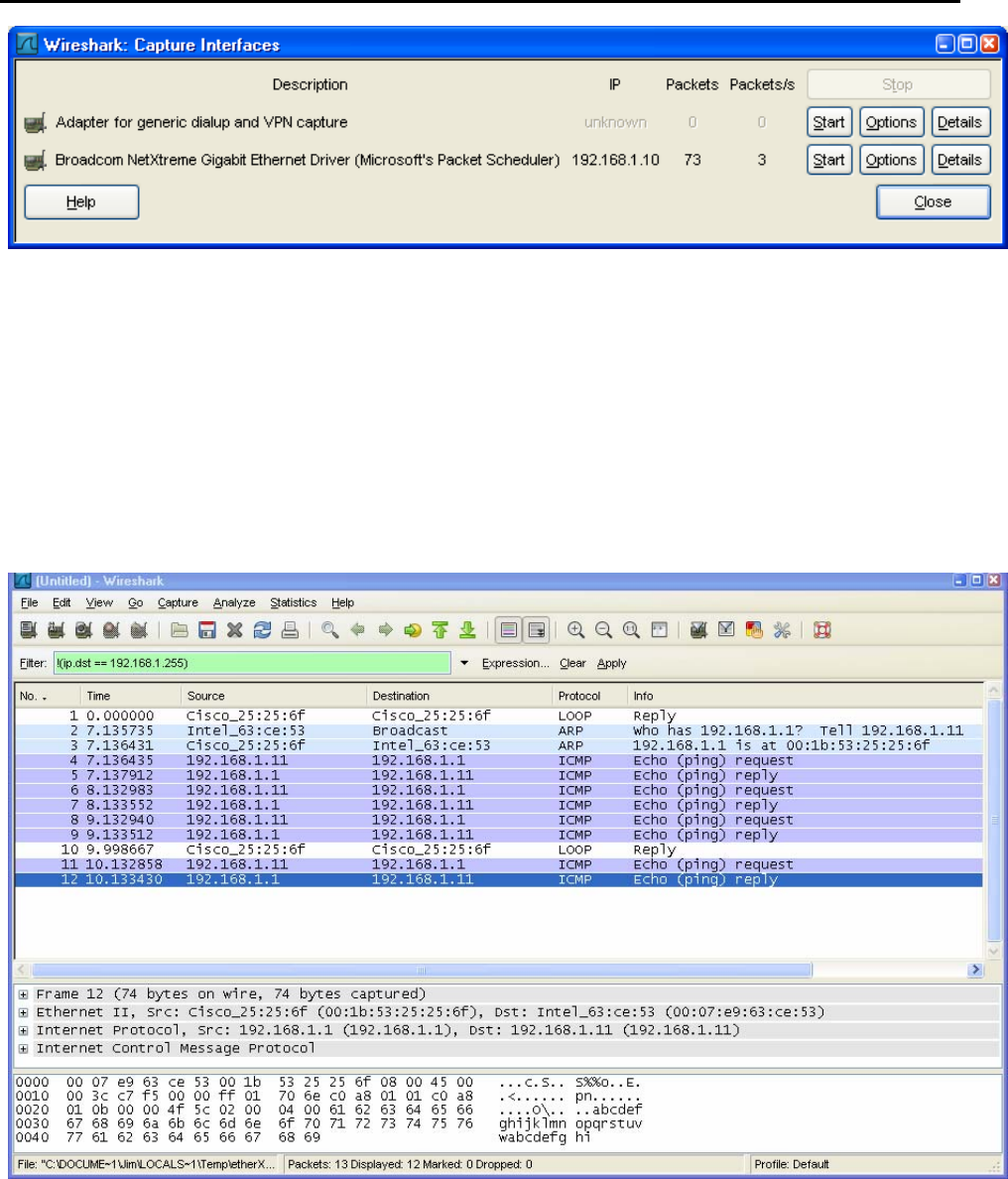Screen dimensions: 1008x1179
Task: Clear the display filter
Action: tap(572, 663)
